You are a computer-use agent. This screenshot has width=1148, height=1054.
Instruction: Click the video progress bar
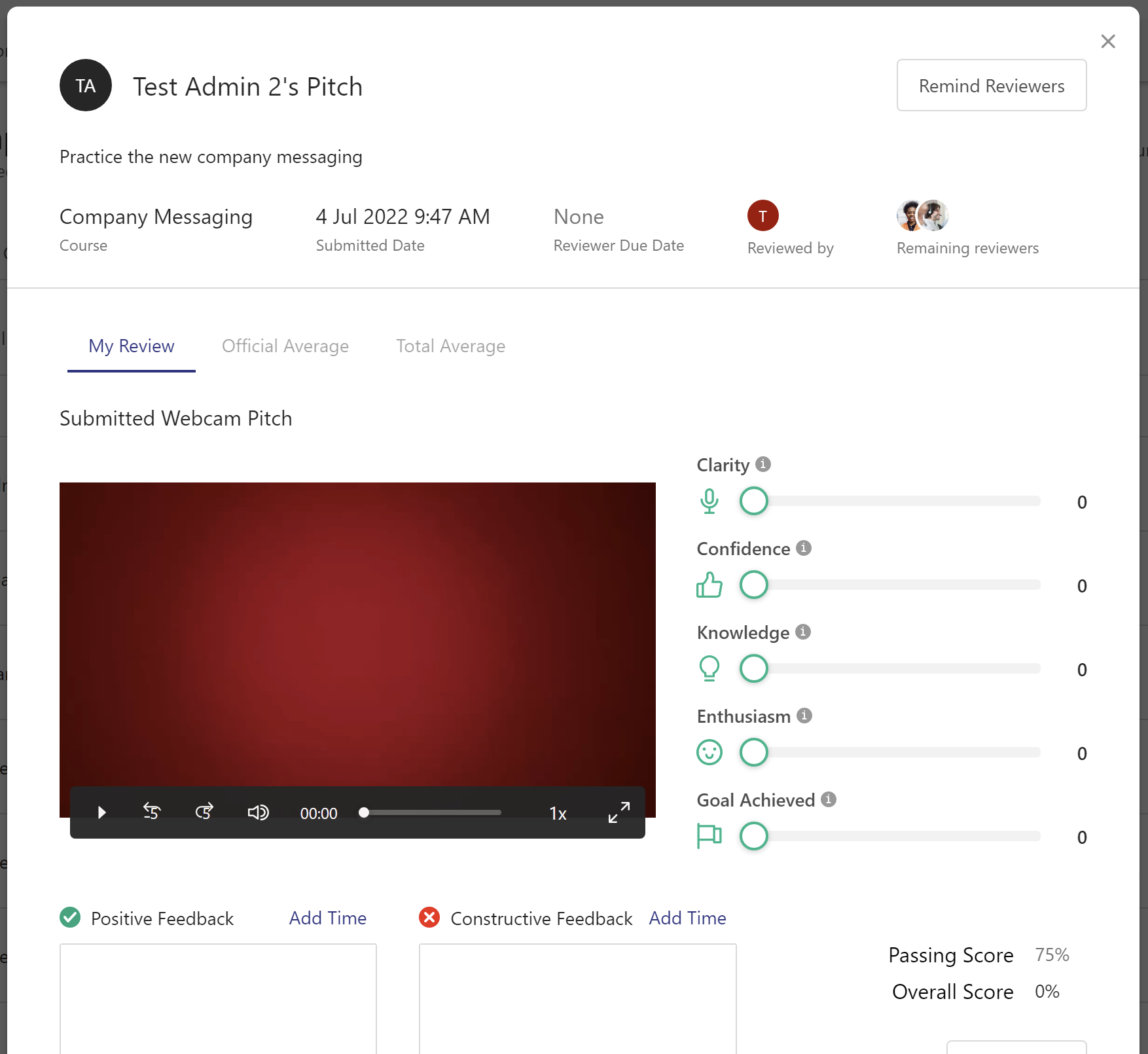tap(432, 812)
